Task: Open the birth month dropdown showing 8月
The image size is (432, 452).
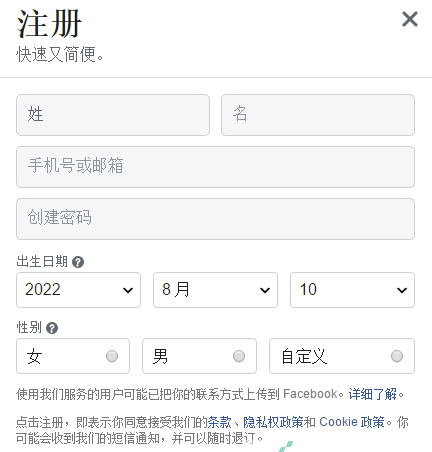Action: pos(215,290)
